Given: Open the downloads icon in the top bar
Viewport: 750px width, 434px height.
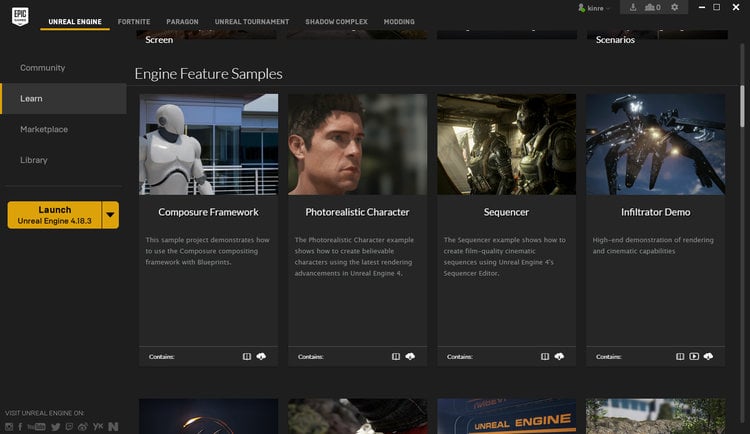Looking at the screenshot, I should [633, 7].
